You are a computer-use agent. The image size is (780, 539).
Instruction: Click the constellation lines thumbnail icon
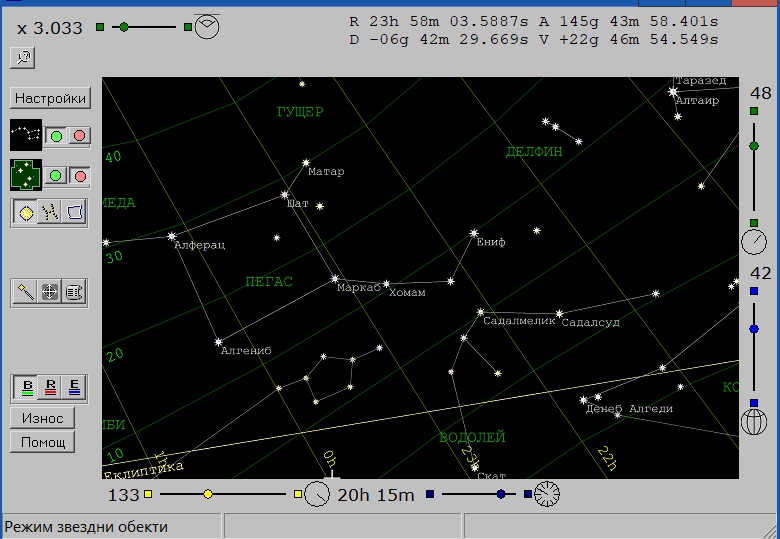[26, 135]
